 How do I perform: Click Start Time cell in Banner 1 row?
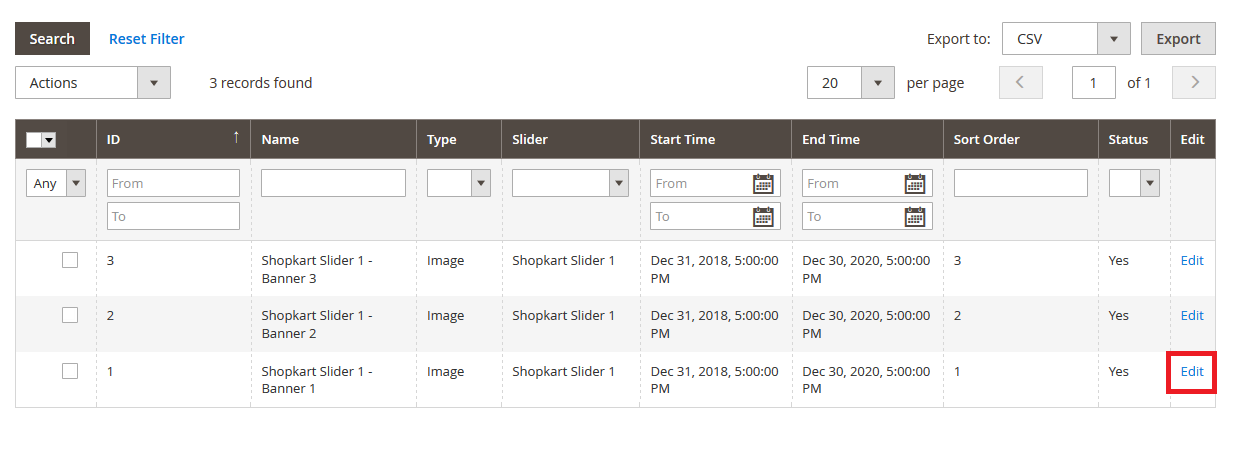point(714,380)
